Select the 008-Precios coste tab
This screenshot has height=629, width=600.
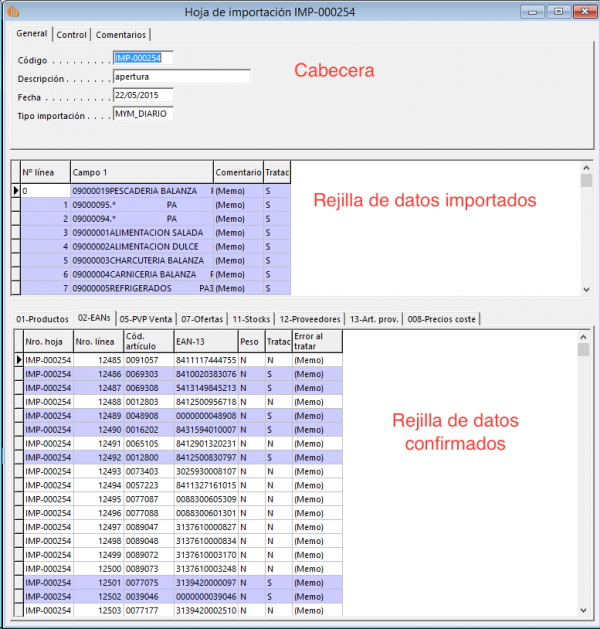click(443, 319)
